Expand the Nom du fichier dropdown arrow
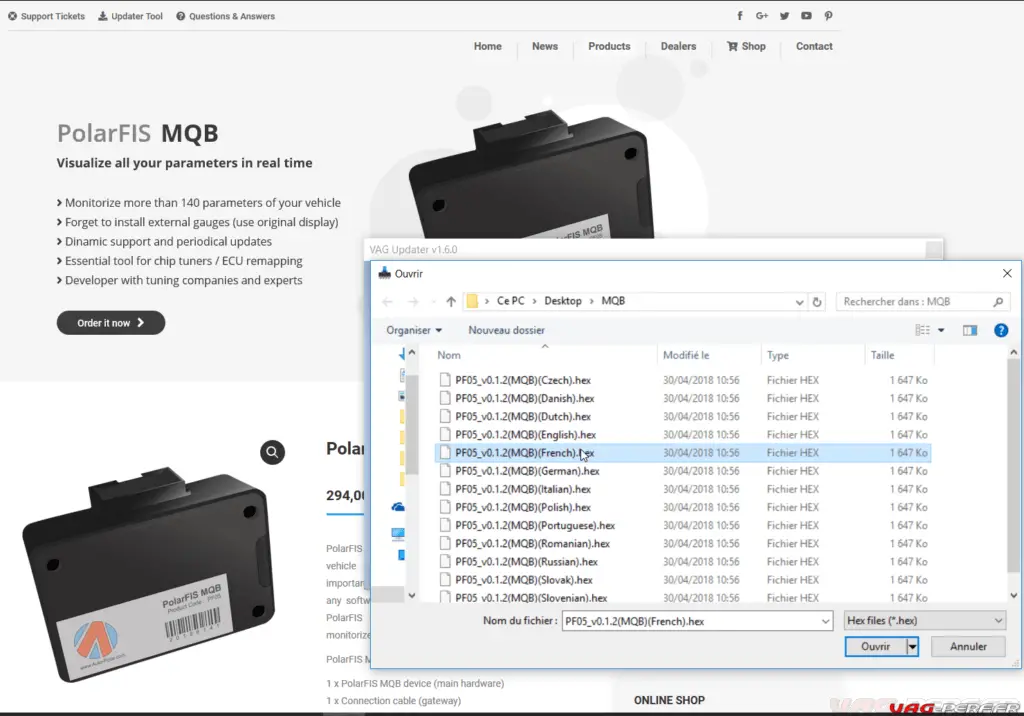1024x716 pixels. coord(825,621)
